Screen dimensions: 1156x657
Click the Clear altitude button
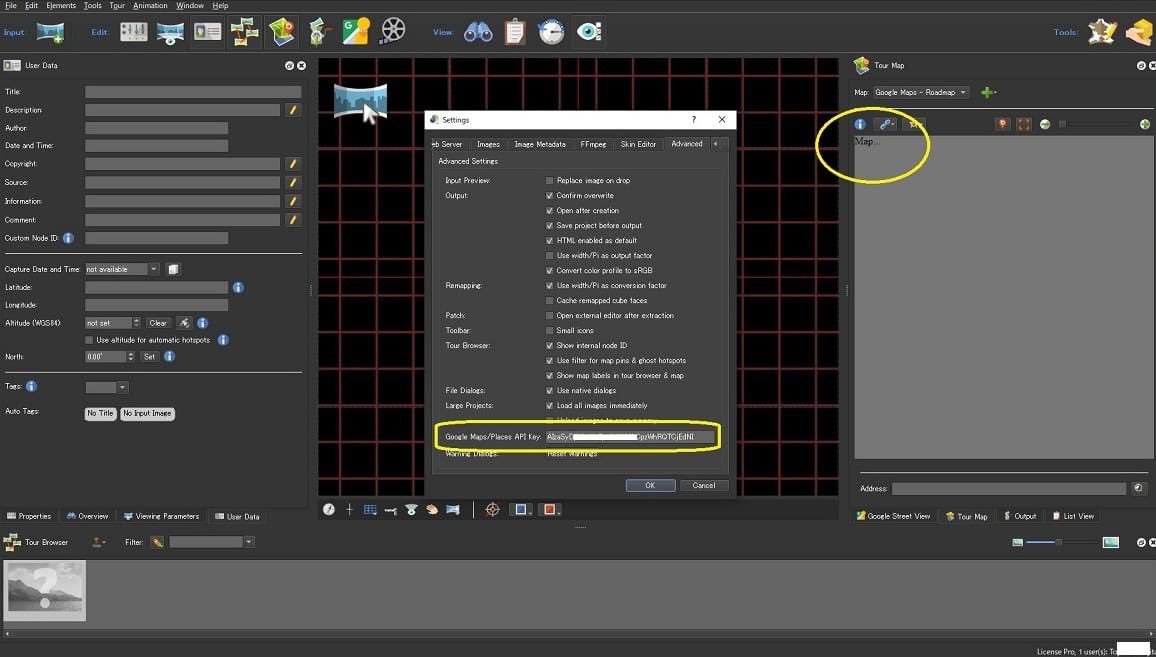[x=158, y=323]
